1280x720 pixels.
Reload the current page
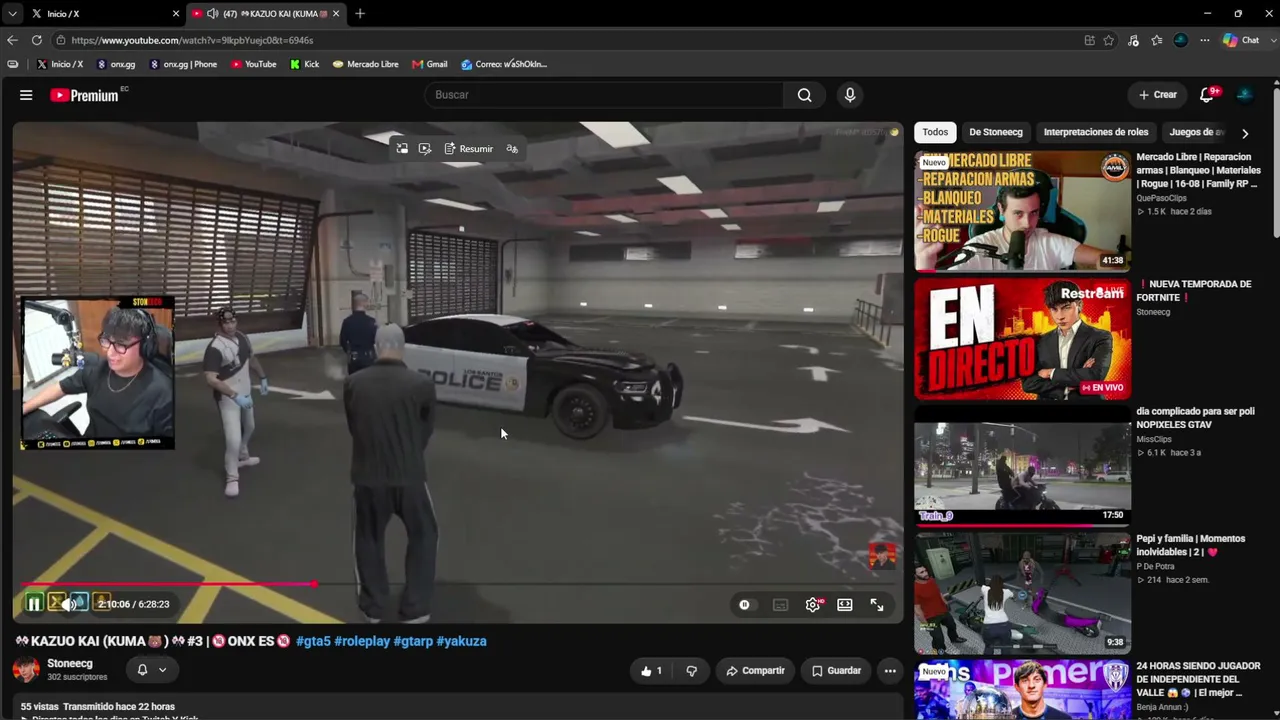(37, 40)
